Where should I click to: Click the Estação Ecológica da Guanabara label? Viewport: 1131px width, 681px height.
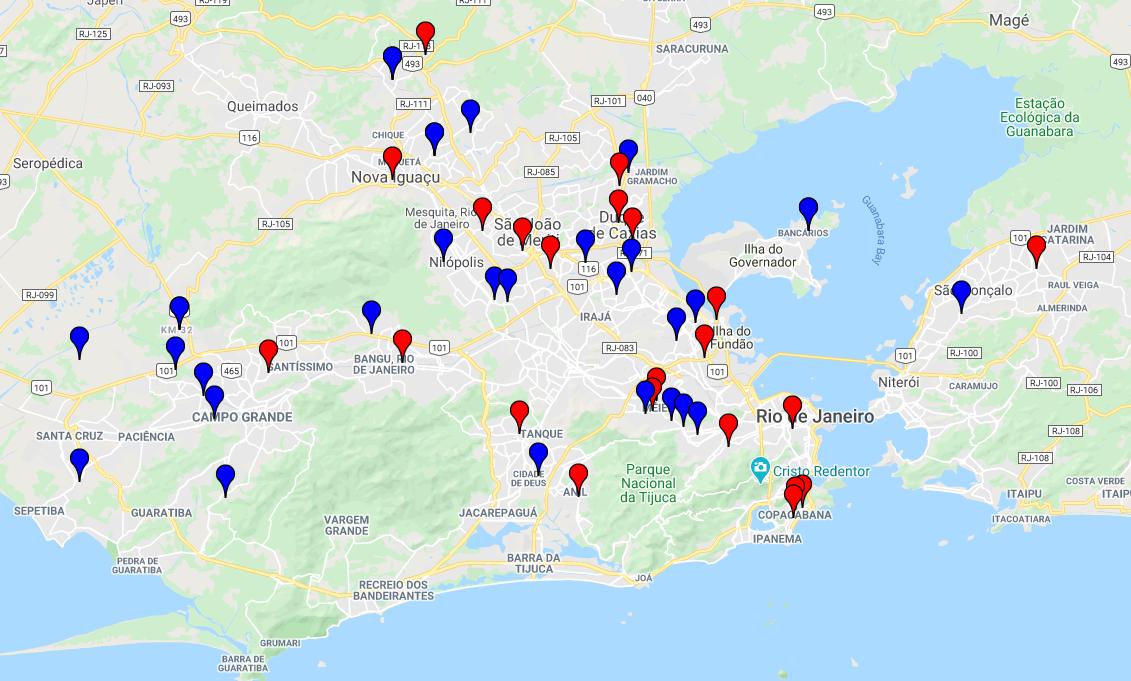point(1039,117)
